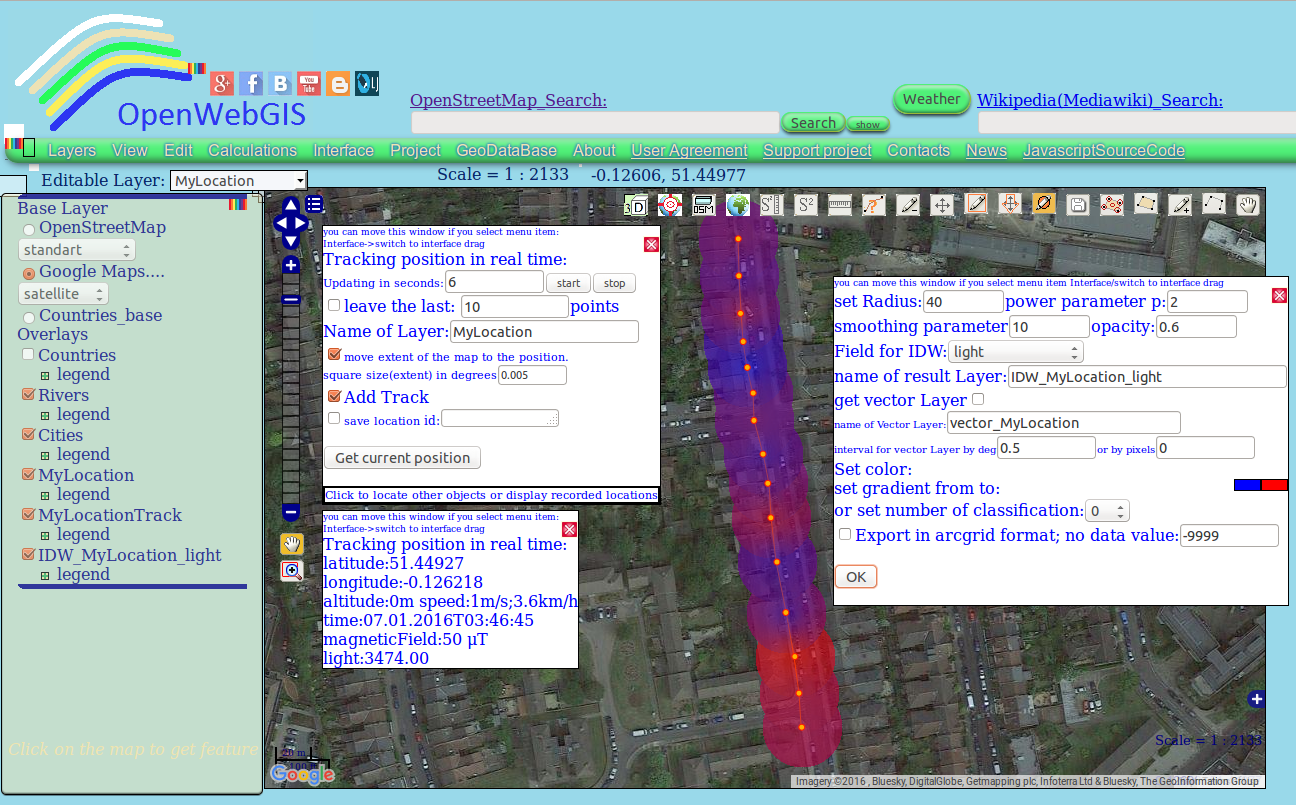Click the start tracking button
This screenshot has width=1296, height=805.
(x=568, y=283)
